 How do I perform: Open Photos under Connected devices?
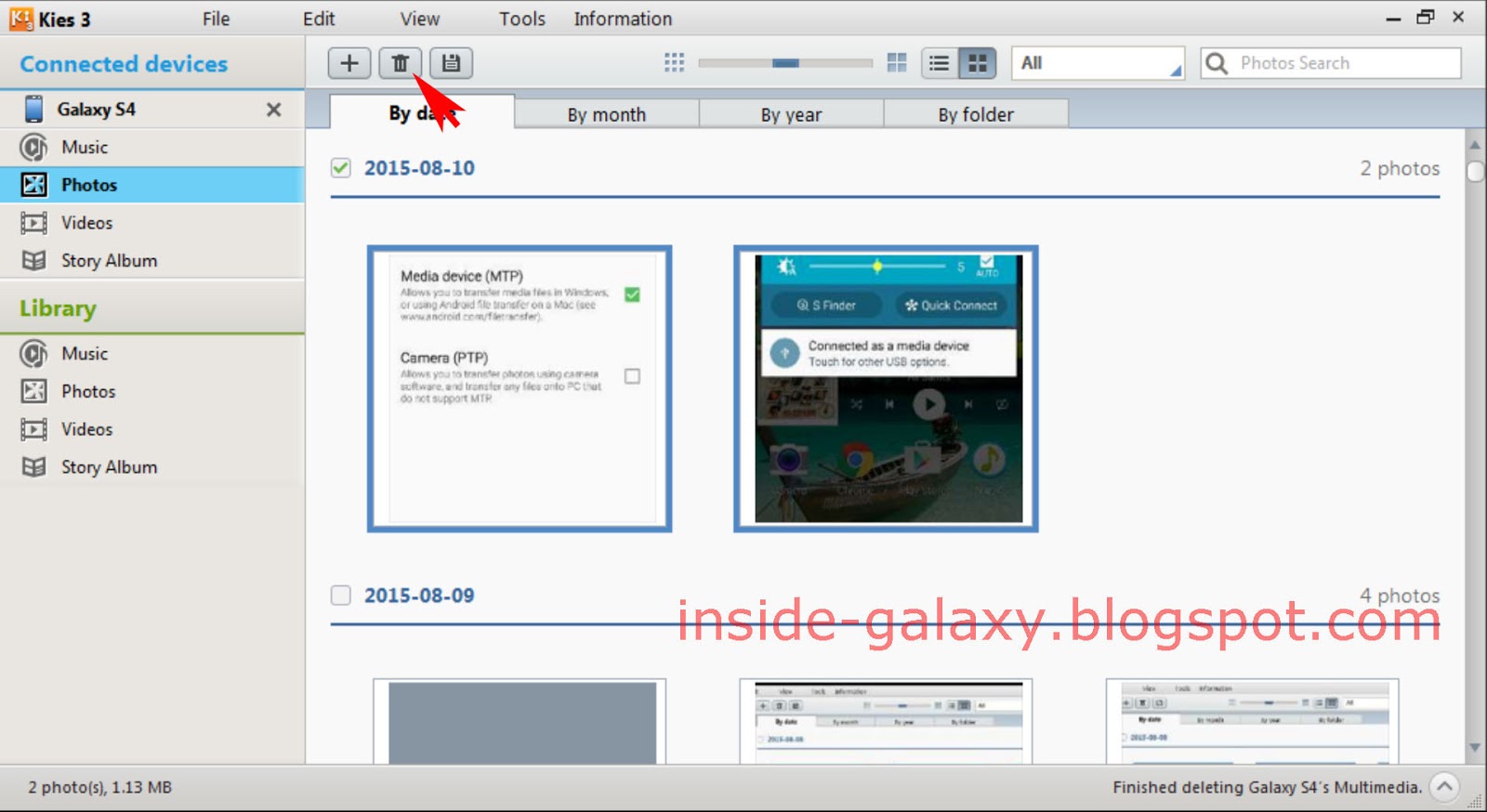(x=152, y=185)
